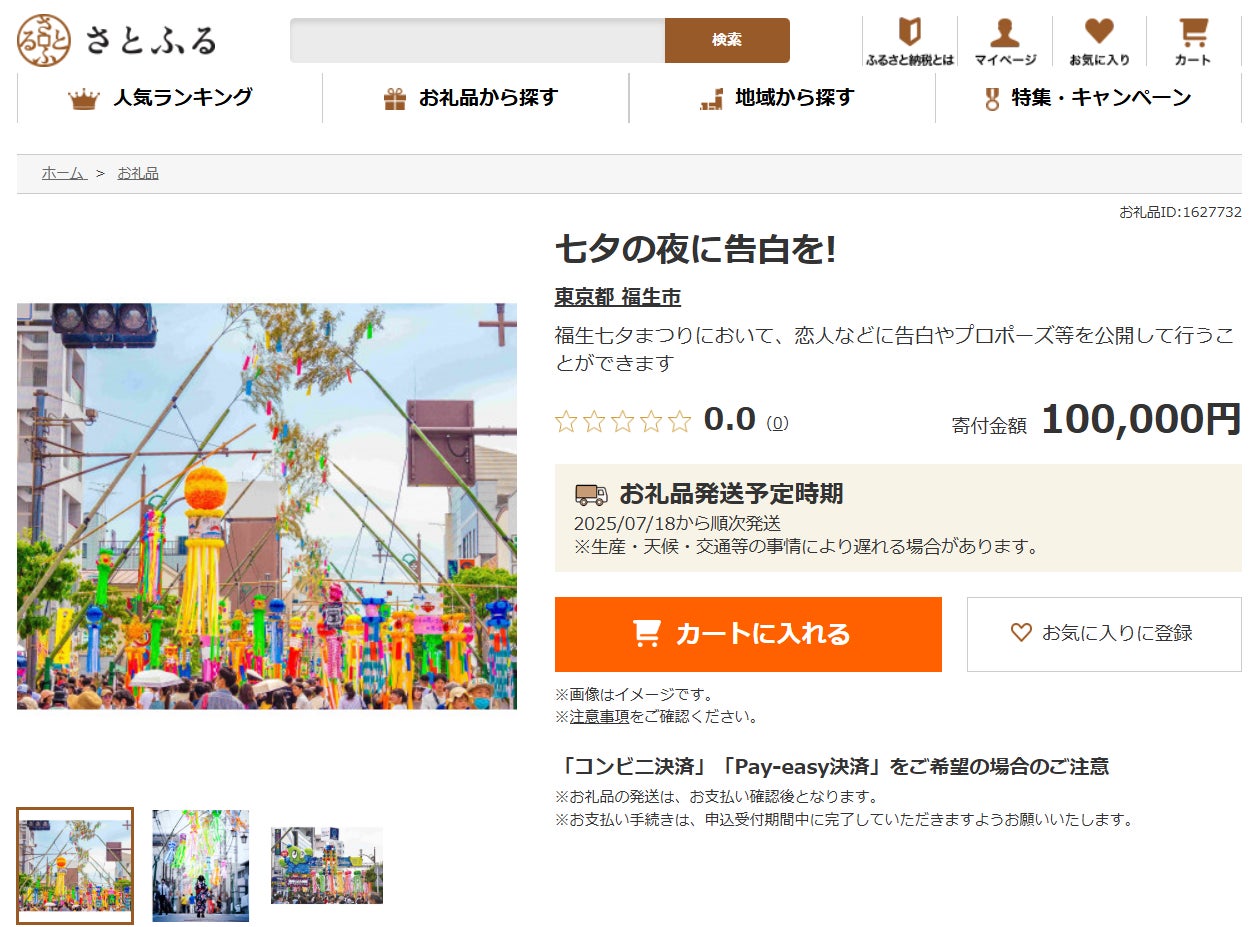
Task: Select first thumbnail of Tanabata street crowd
Action: [x=75, y=866]
